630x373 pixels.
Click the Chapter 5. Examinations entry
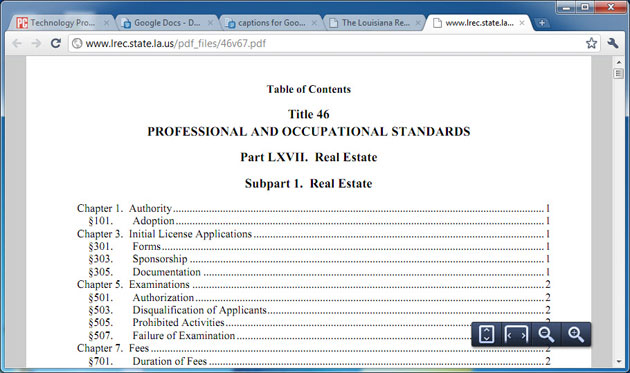tap(313, 284)
